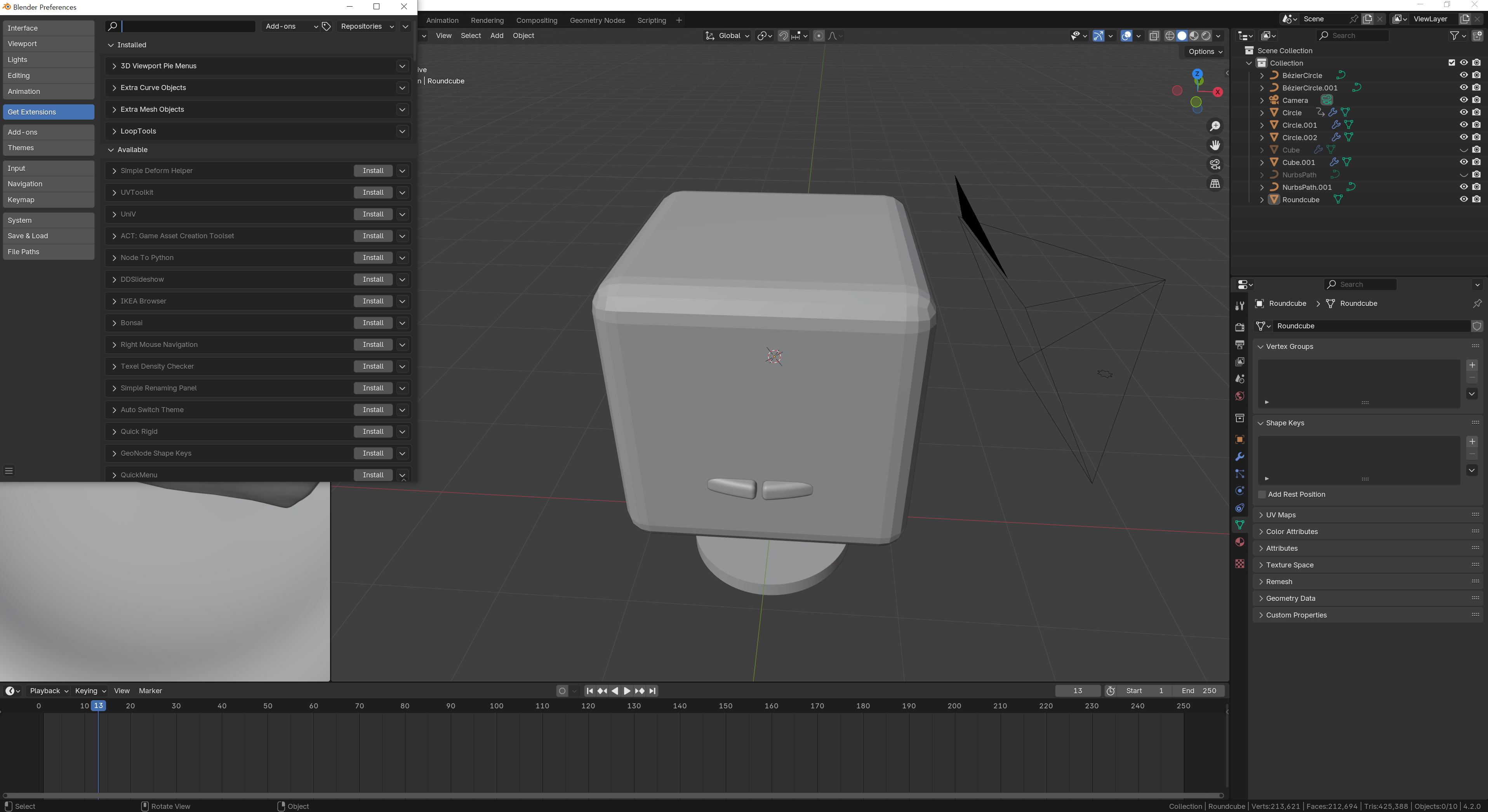The height and width of the screenshot is (812, 1488).
Task: Open Options dropdown in viewport
Action: tap(1205, 51)
